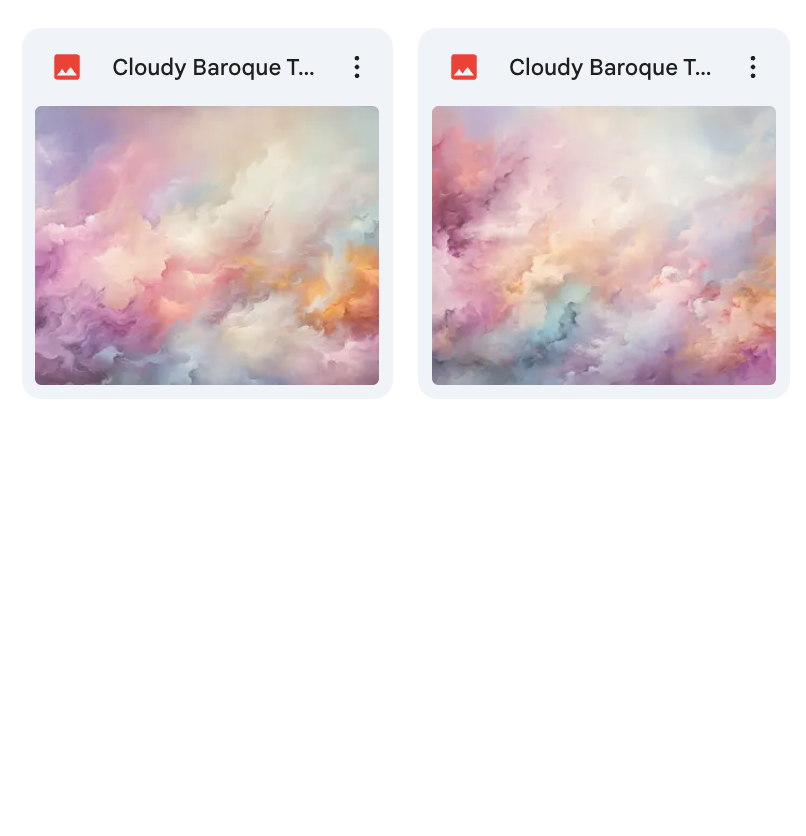The height and width of the screenshot is (836, 806).
Task: Click the left file card header area
Action: 207,67
